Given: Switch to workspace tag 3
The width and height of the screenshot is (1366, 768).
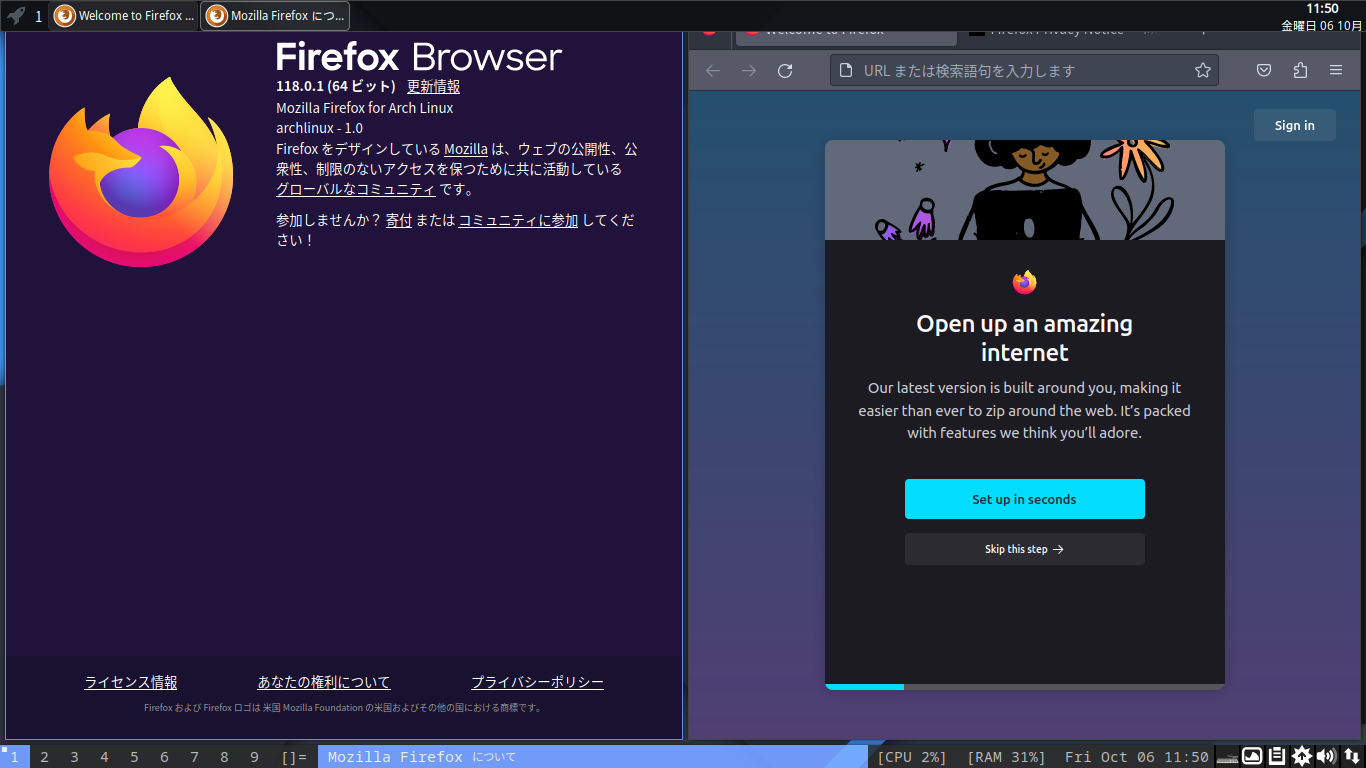Looking at the screenshot, I should pos(74,757).
